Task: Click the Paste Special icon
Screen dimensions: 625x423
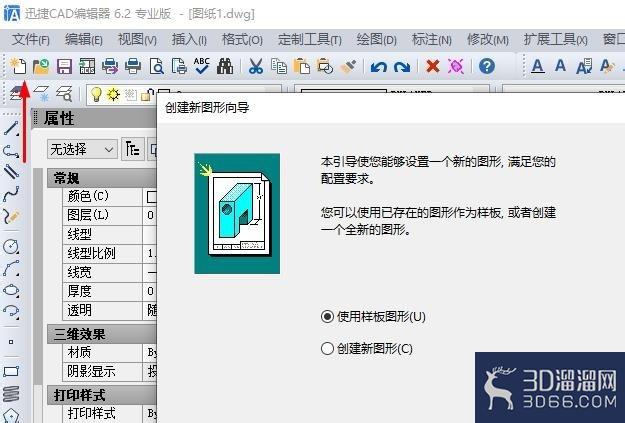Action: (325, 66)
